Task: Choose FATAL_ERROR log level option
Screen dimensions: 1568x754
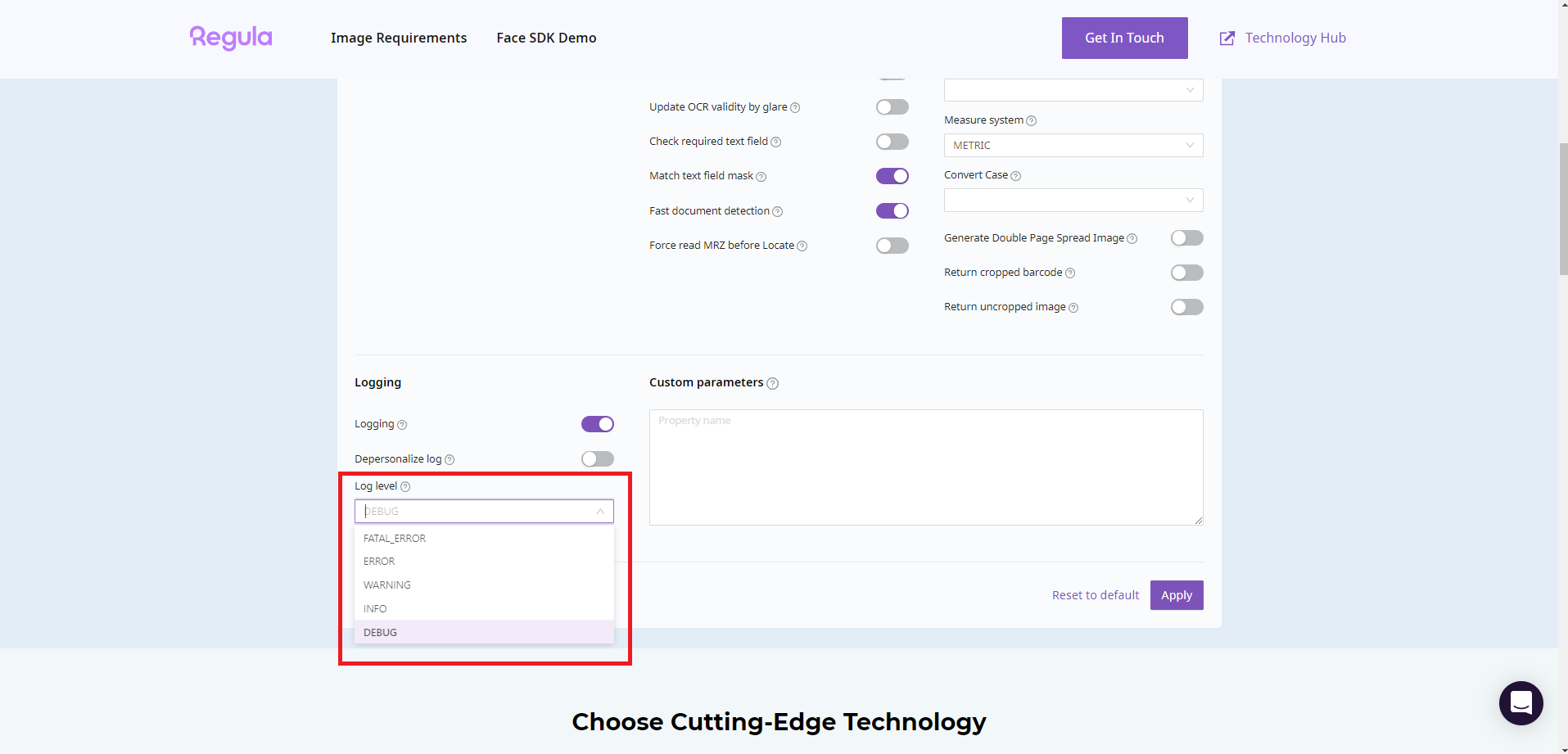Action: point(395,539)
